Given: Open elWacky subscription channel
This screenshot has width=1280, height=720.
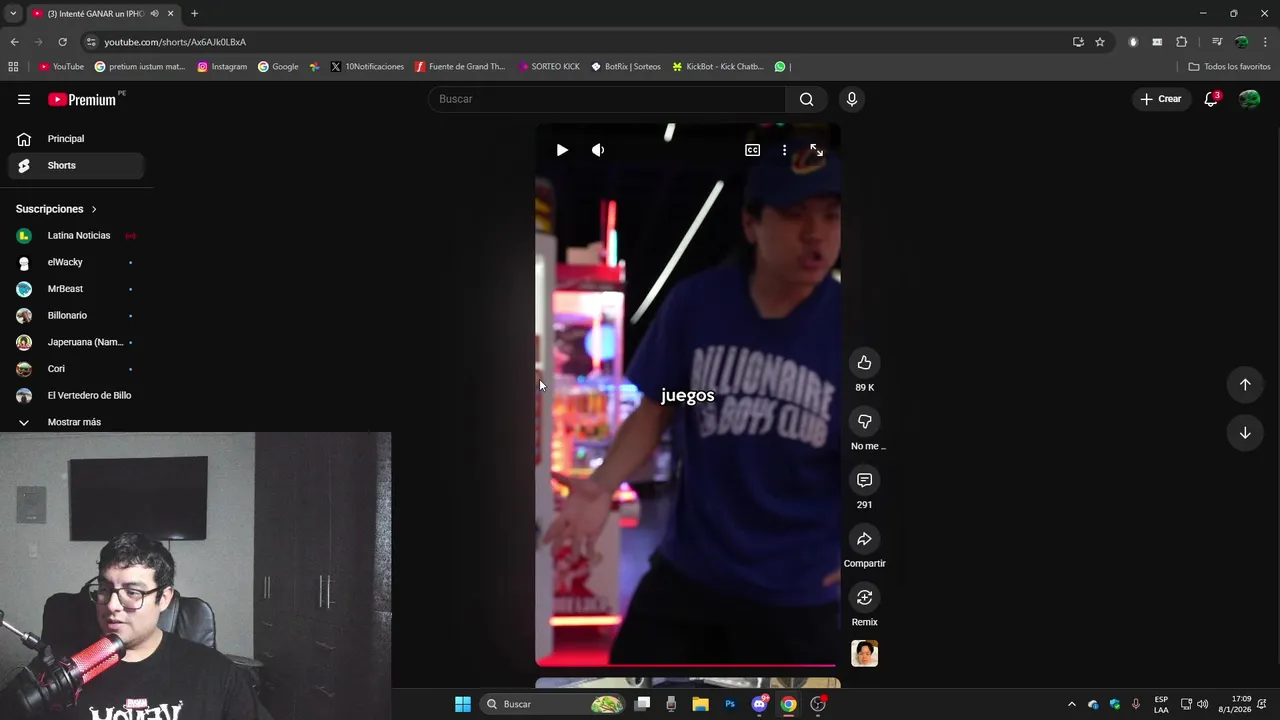Looking at the screenshot, I should pos(76,262).
